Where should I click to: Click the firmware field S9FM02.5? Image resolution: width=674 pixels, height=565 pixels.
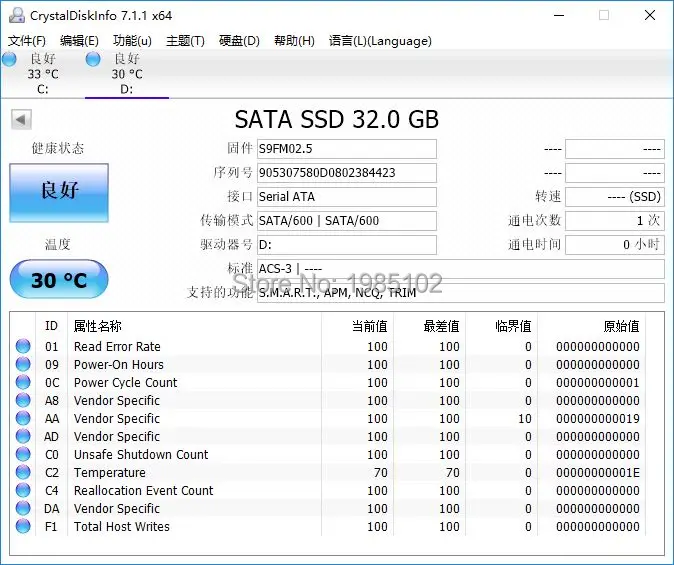point(347,149)
